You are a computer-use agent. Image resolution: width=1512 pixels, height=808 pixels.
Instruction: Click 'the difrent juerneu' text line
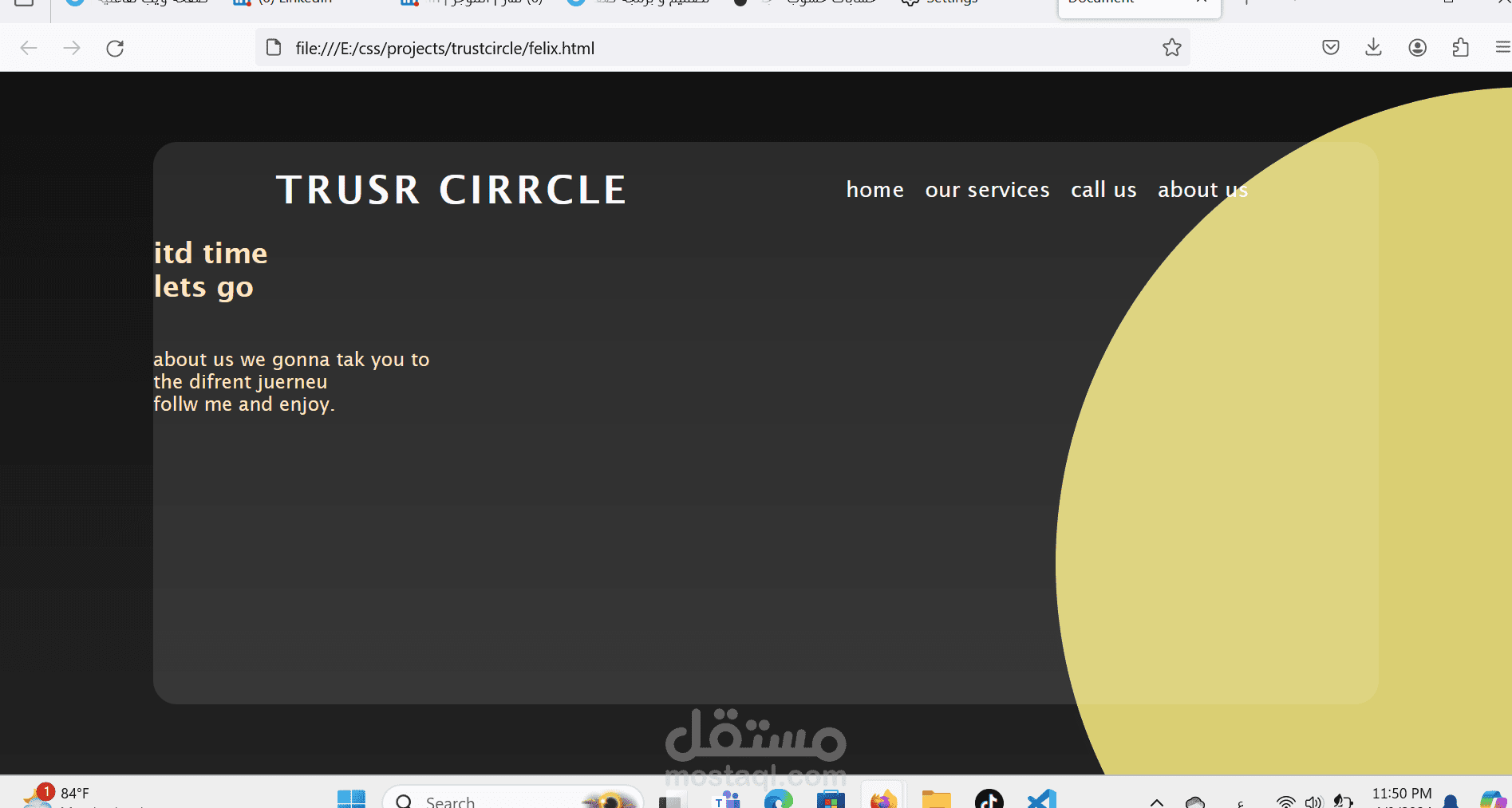[240, 382]
